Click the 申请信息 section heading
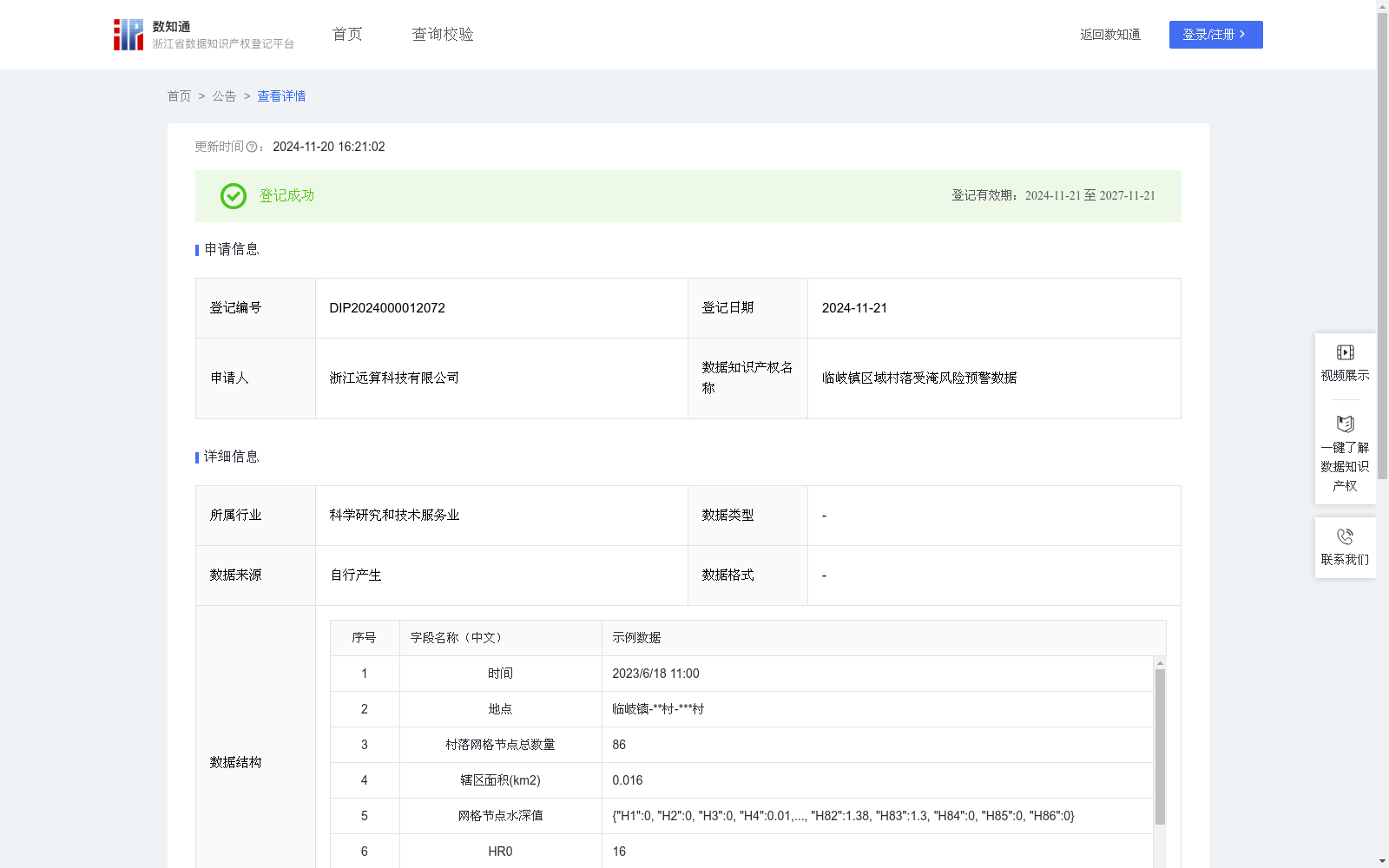The width and height of the screenshot is (1389, 868). 232,249
